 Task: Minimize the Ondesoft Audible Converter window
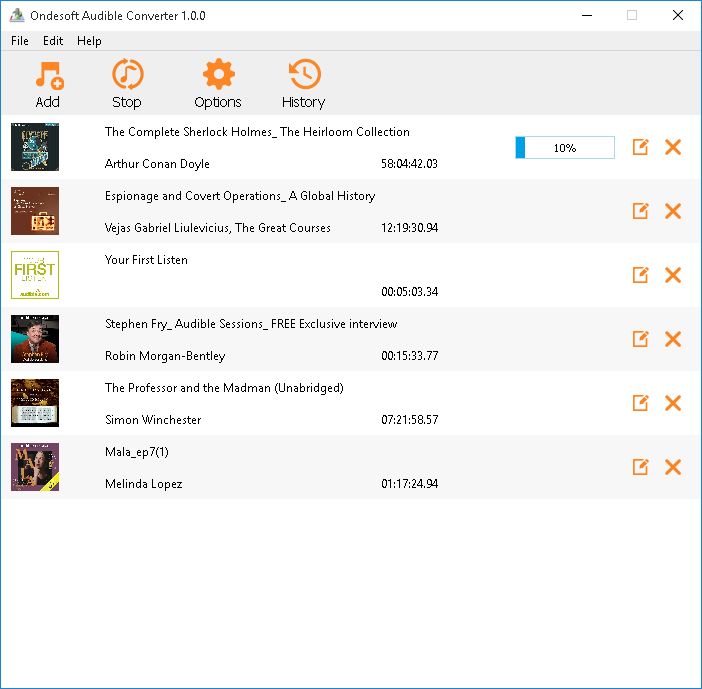pos(587,15)
